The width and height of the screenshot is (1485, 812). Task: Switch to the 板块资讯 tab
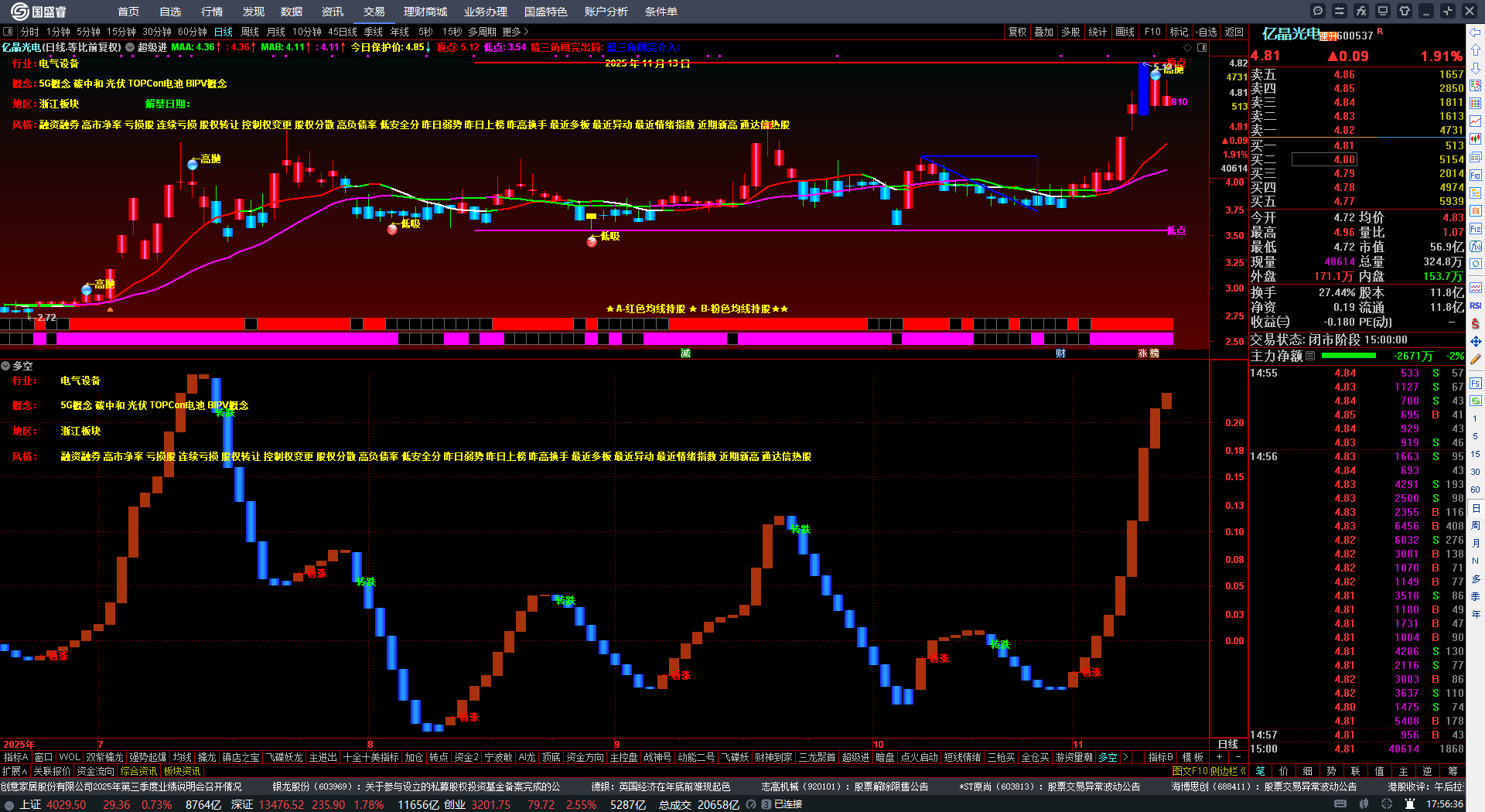(182, 771)
